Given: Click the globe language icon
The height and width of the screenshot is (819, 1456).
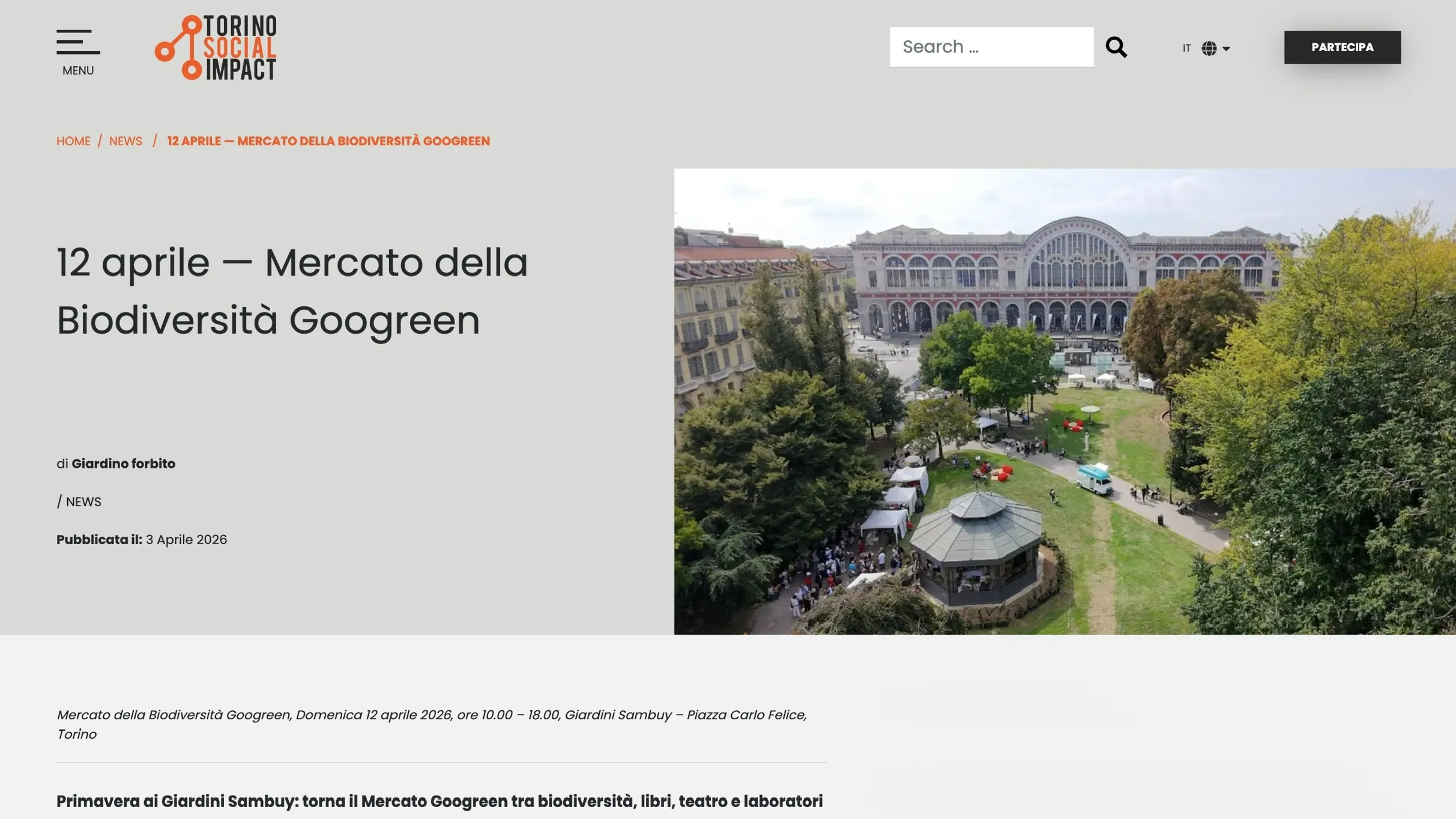Looking at the screenshot, I should click(1209, 48).
